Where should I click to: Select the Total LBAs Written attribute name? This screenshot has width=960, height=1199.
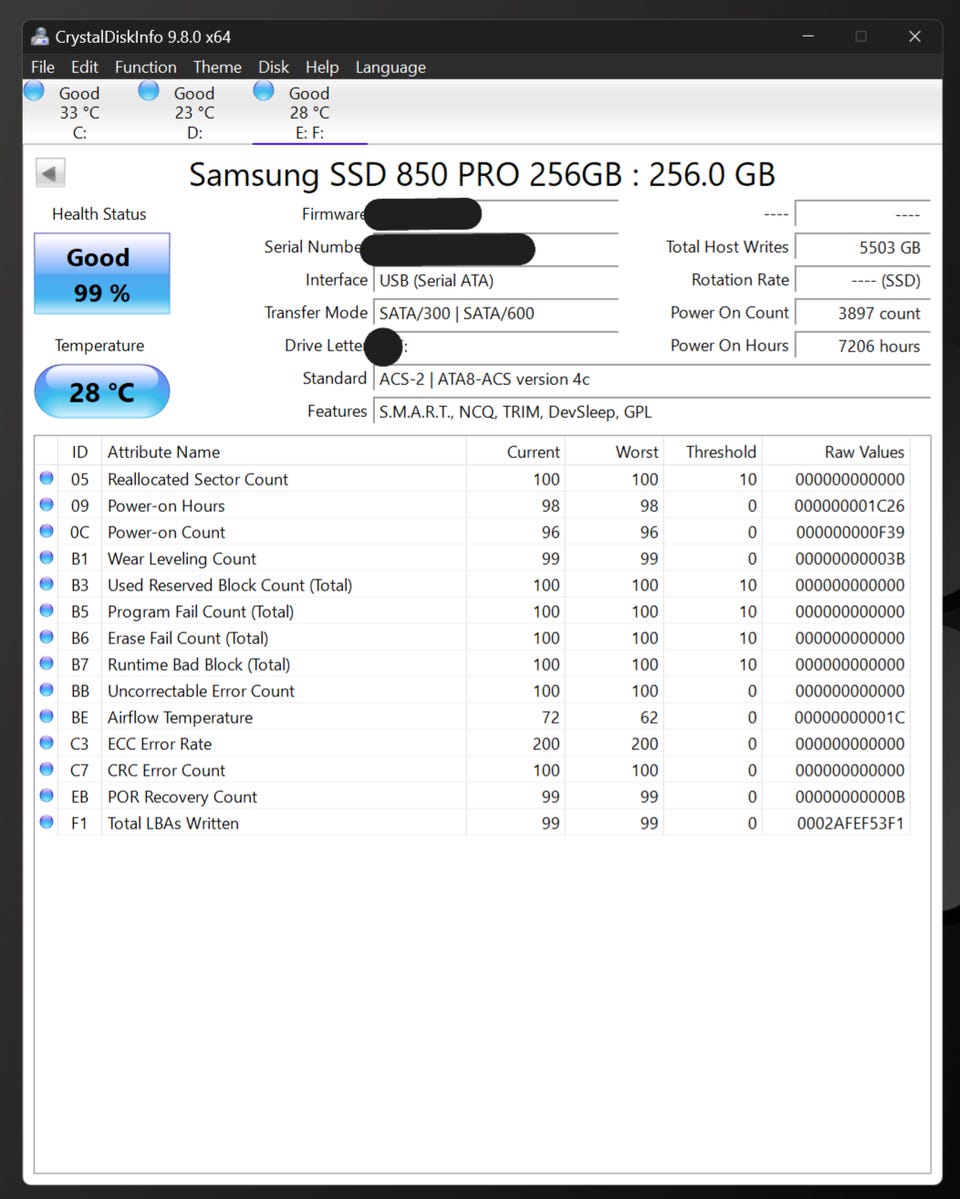pyautogui.click(x=173, y=824)
